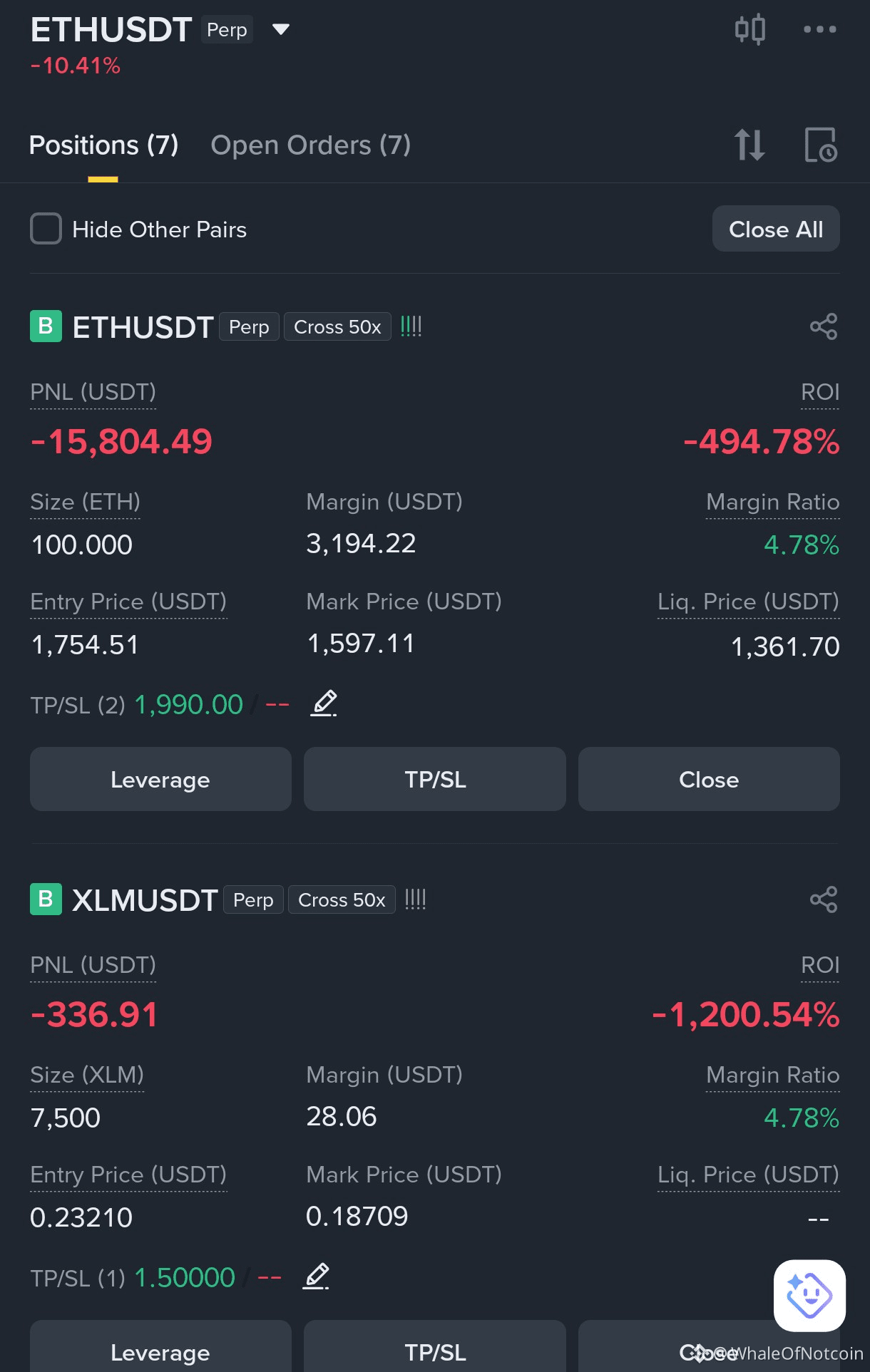Image resolution: width=870 pixels, height=1372 pixels.
Task: Switch to the Open Orders (7) tab
Action: [x=310, y=145]
